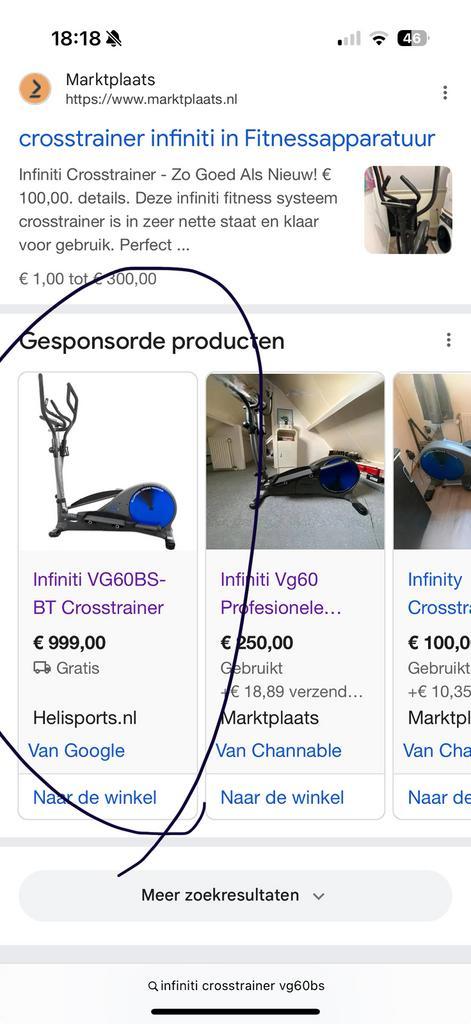Tap Naar de winkel under € 250,00 product

click(x=282, y=797)
